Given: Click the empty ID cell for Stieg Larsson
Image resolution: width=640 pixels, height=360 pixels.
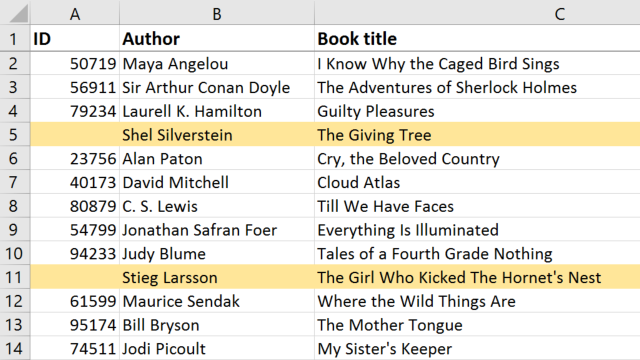Looking at the screenshot, I should pyautogui.click(x=75, y=277).
